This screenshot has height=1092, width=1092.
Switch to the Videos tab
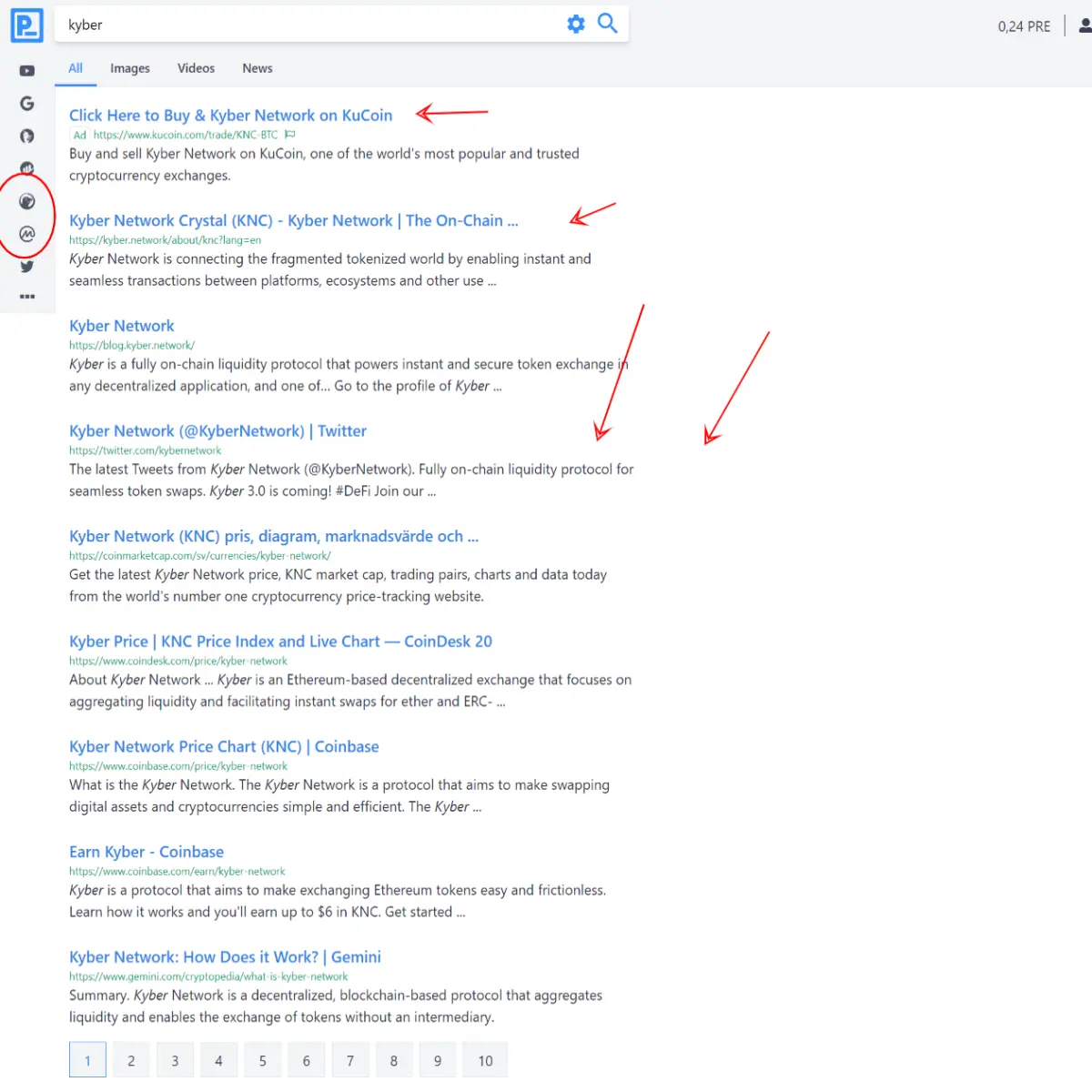[x=196, y=68]
